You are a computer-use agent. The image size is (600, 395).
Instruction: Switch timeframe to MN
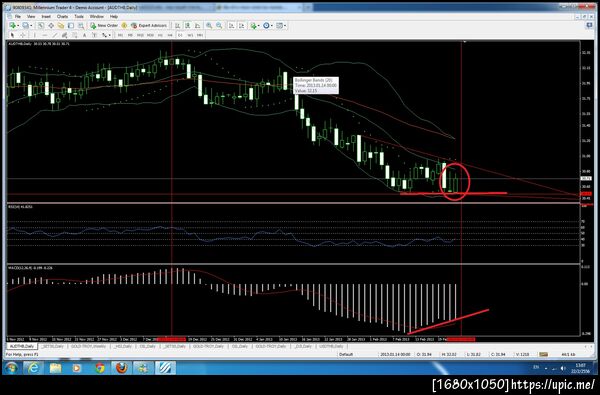pos(200,35)
